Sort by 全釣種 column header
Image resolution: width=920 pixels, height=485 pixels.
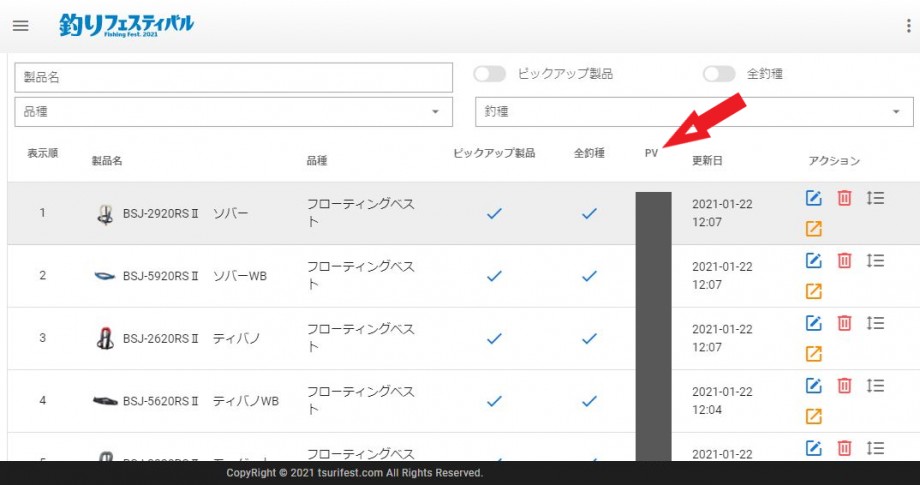[589, 154]
